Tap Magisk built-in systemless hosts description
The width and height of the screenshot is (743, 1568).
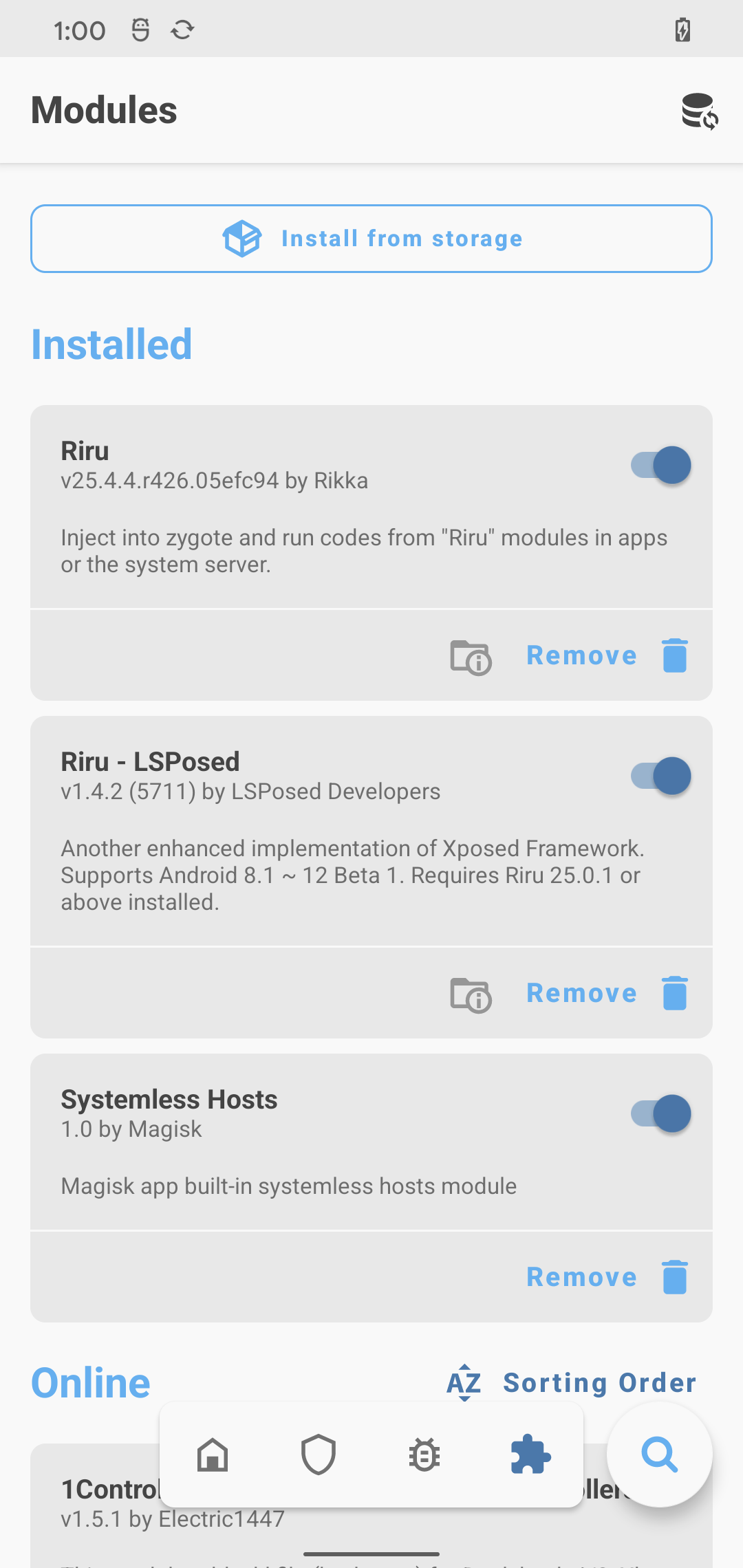(x=289, y=1186)
